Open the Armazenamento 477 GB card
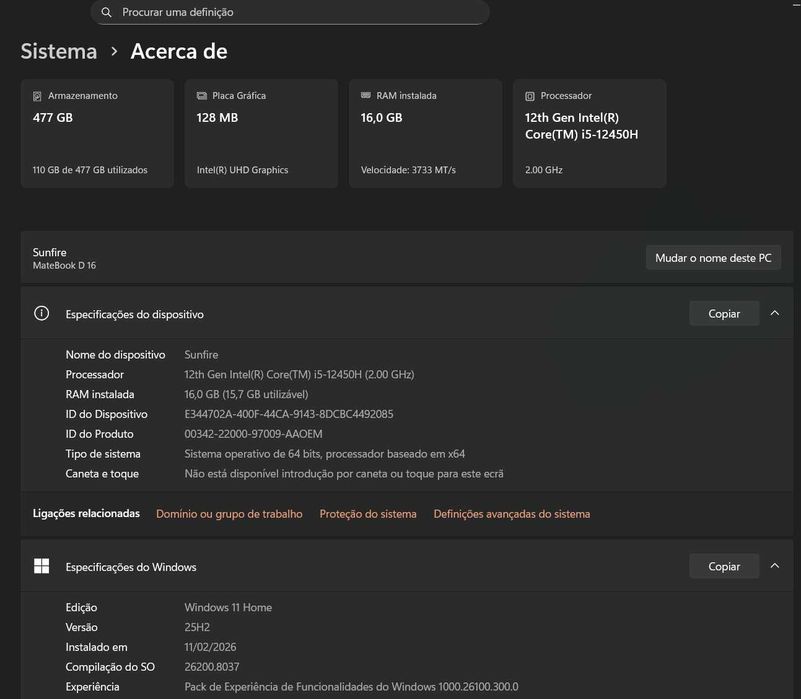This screenshot has height=699, width=801. [x=98, y=133]
